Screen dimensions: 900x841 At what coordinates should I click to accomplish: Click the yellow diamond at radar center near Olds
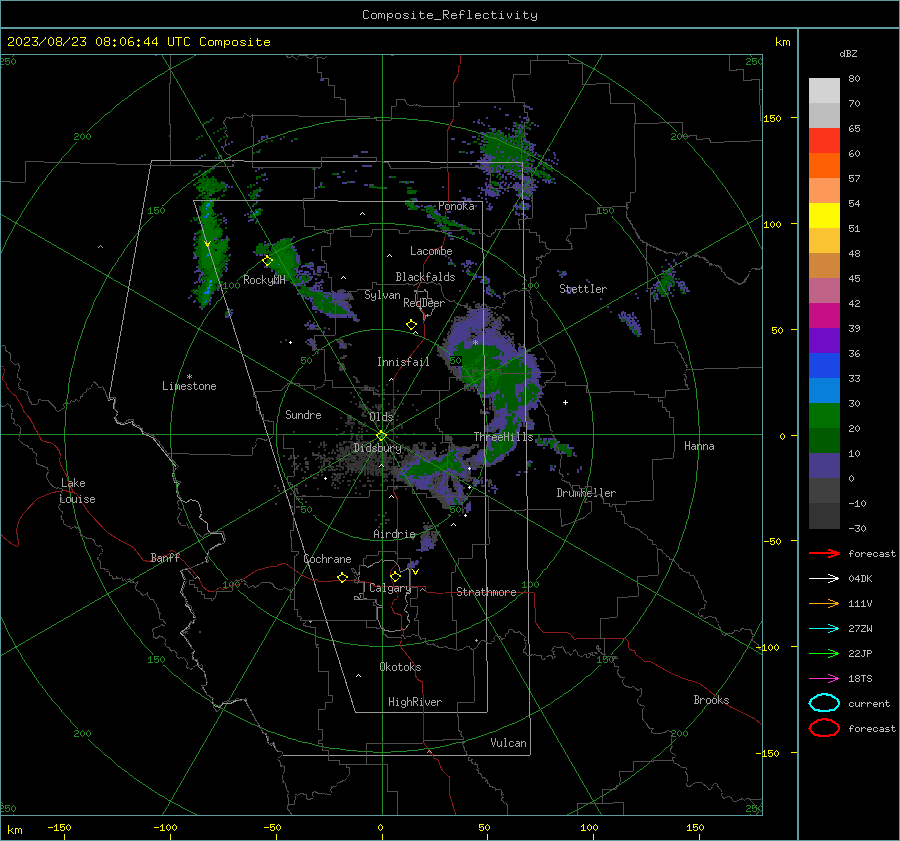coord(381,436)
